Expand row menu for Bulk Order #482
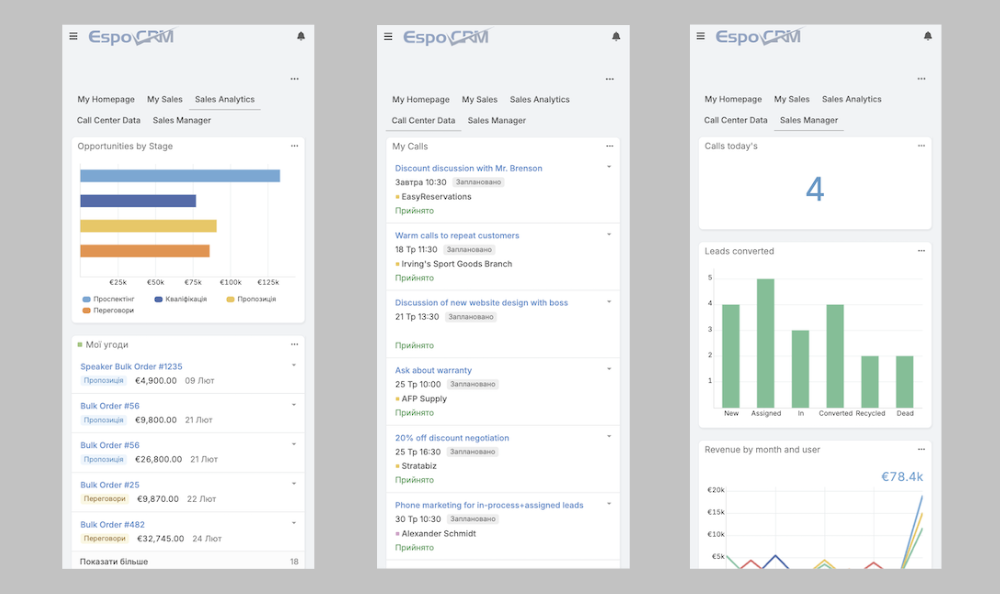Screen dimensions: 1000x594 294,523
